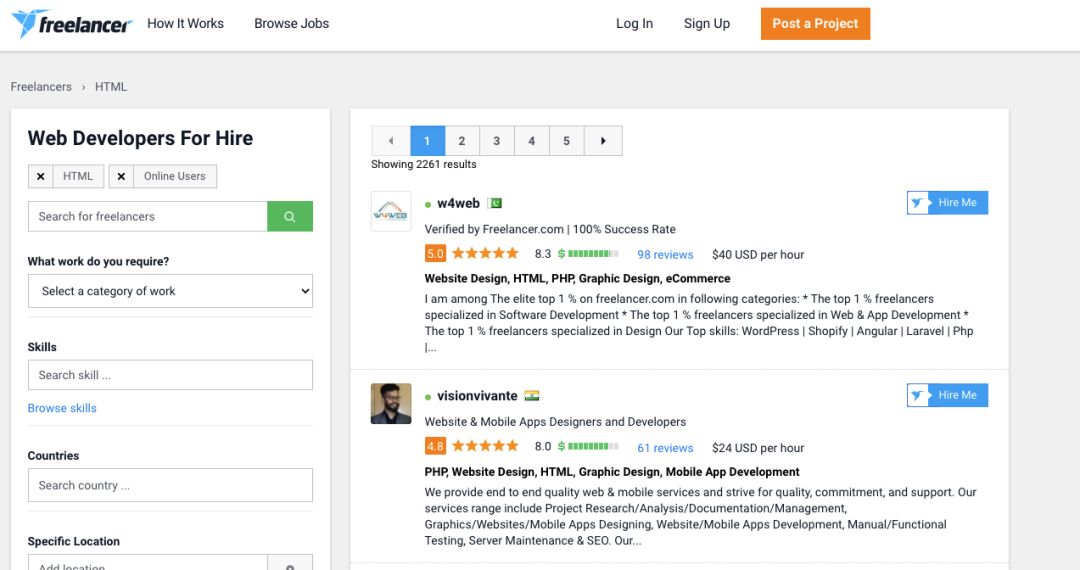Go to previous results page arrow
Image resolution: width=1080 pixels, height=570 pixels.
click(391, 140)
